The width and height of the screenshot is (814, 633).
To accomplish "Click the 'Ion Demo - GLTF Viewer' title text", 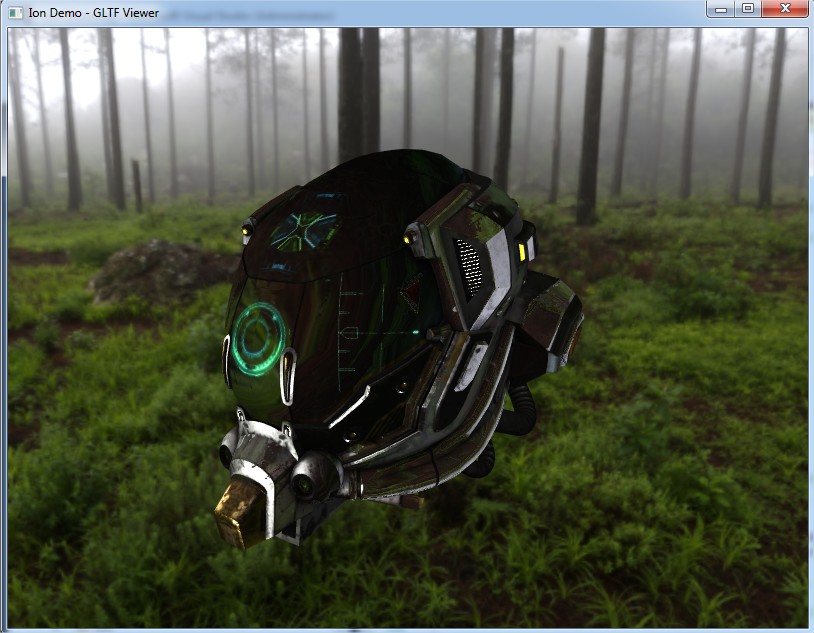I will (x=93, y=12).
